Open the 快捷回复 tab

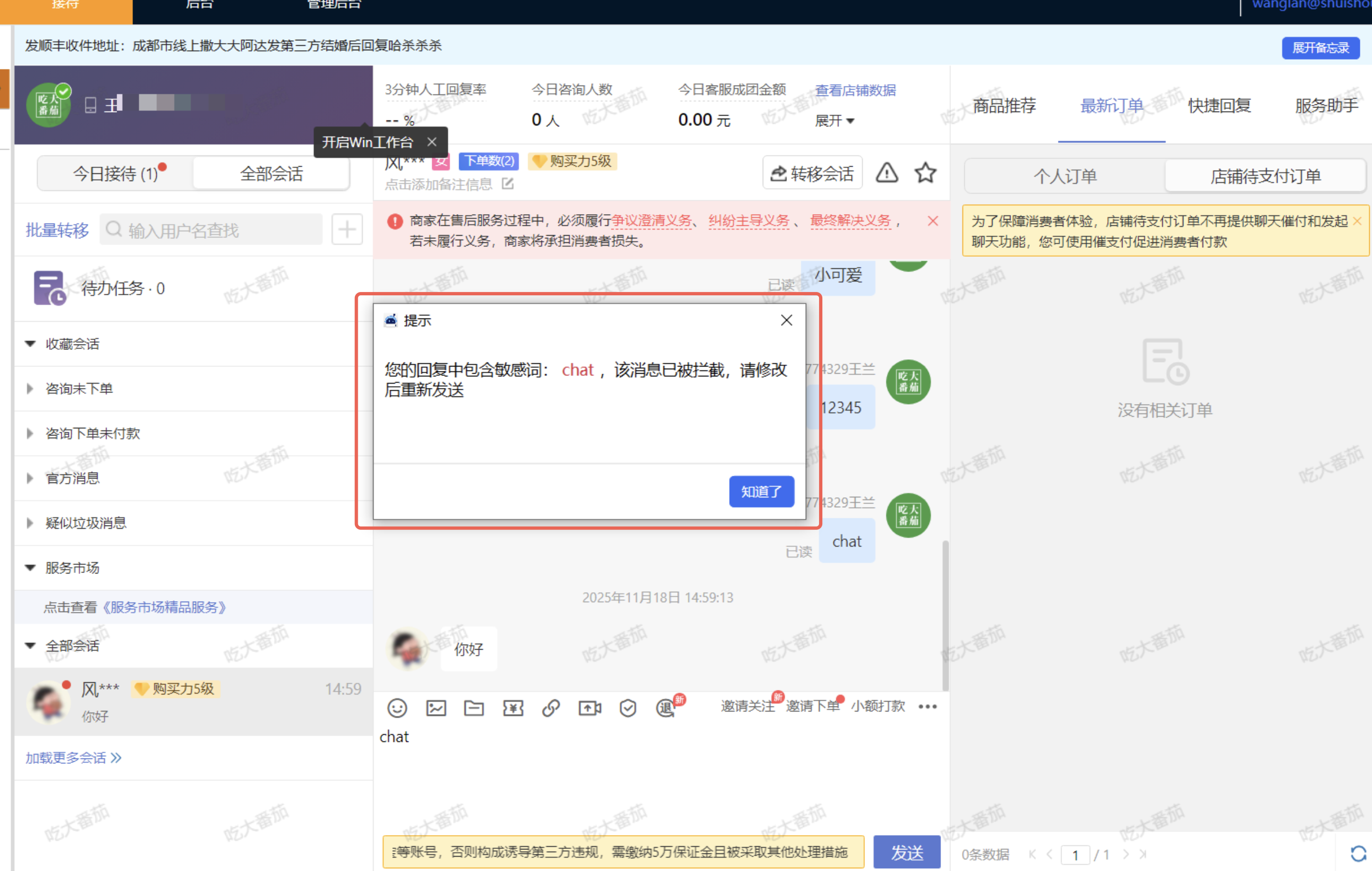coord(1219,105)
